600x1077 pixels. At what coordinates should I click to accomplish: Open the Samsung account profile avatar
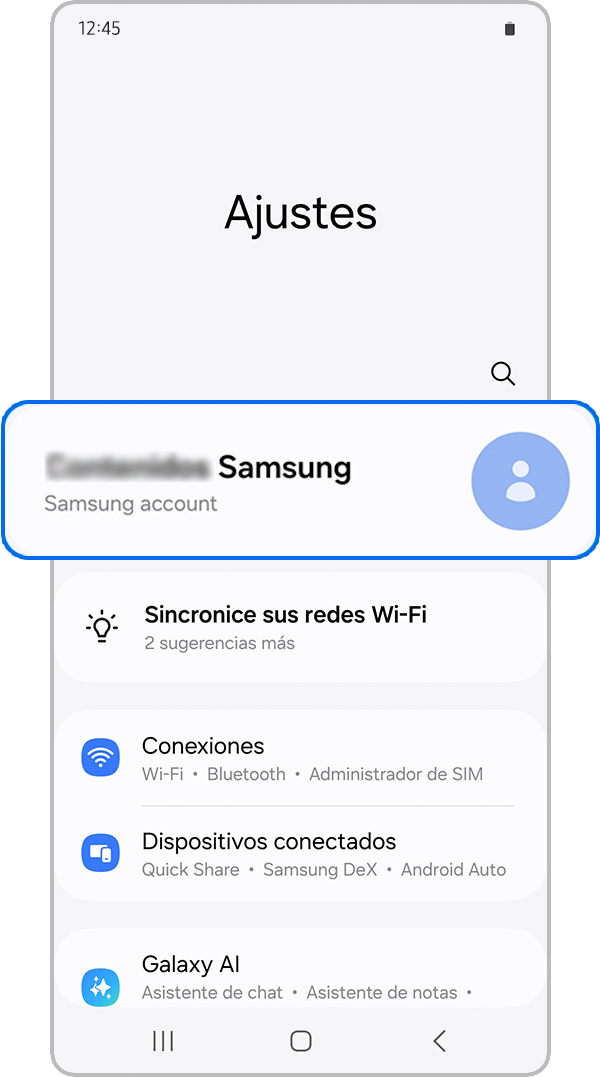tap(520, 481)
